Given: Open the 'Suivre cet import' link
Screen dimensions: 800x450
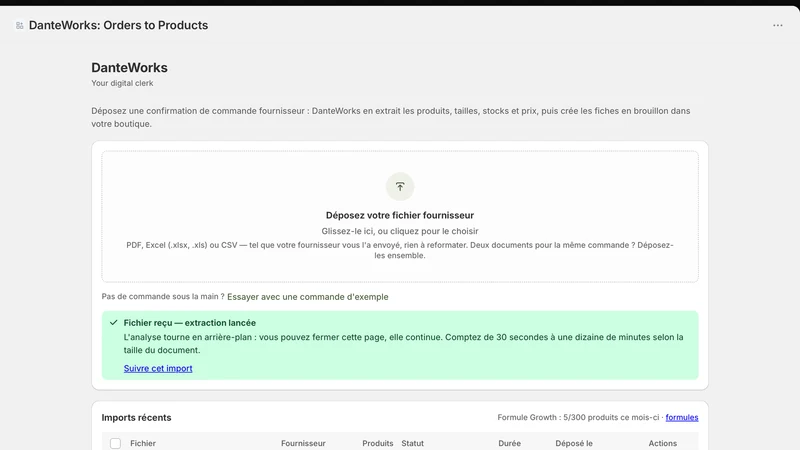Looking at the screenshot, I should pos(158,368).
